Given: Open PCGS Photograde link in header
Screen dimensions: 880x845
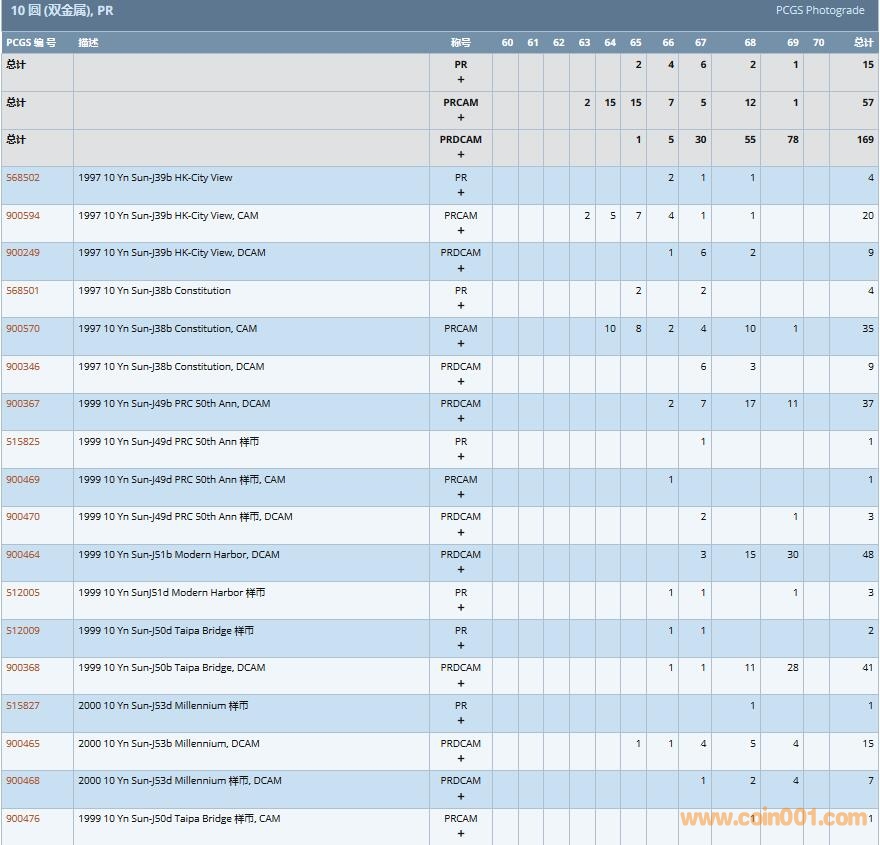Looking at the screenshot, I should coord(820,11).
